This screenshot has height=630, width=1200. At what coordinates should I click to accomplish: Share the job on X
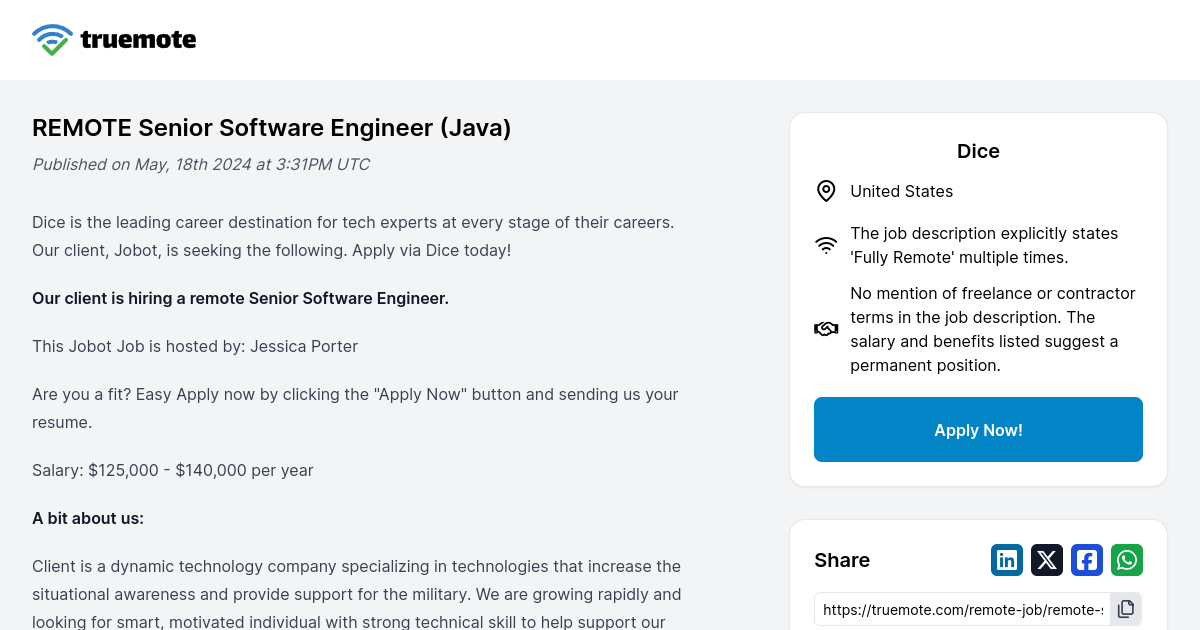point(1047,560)
